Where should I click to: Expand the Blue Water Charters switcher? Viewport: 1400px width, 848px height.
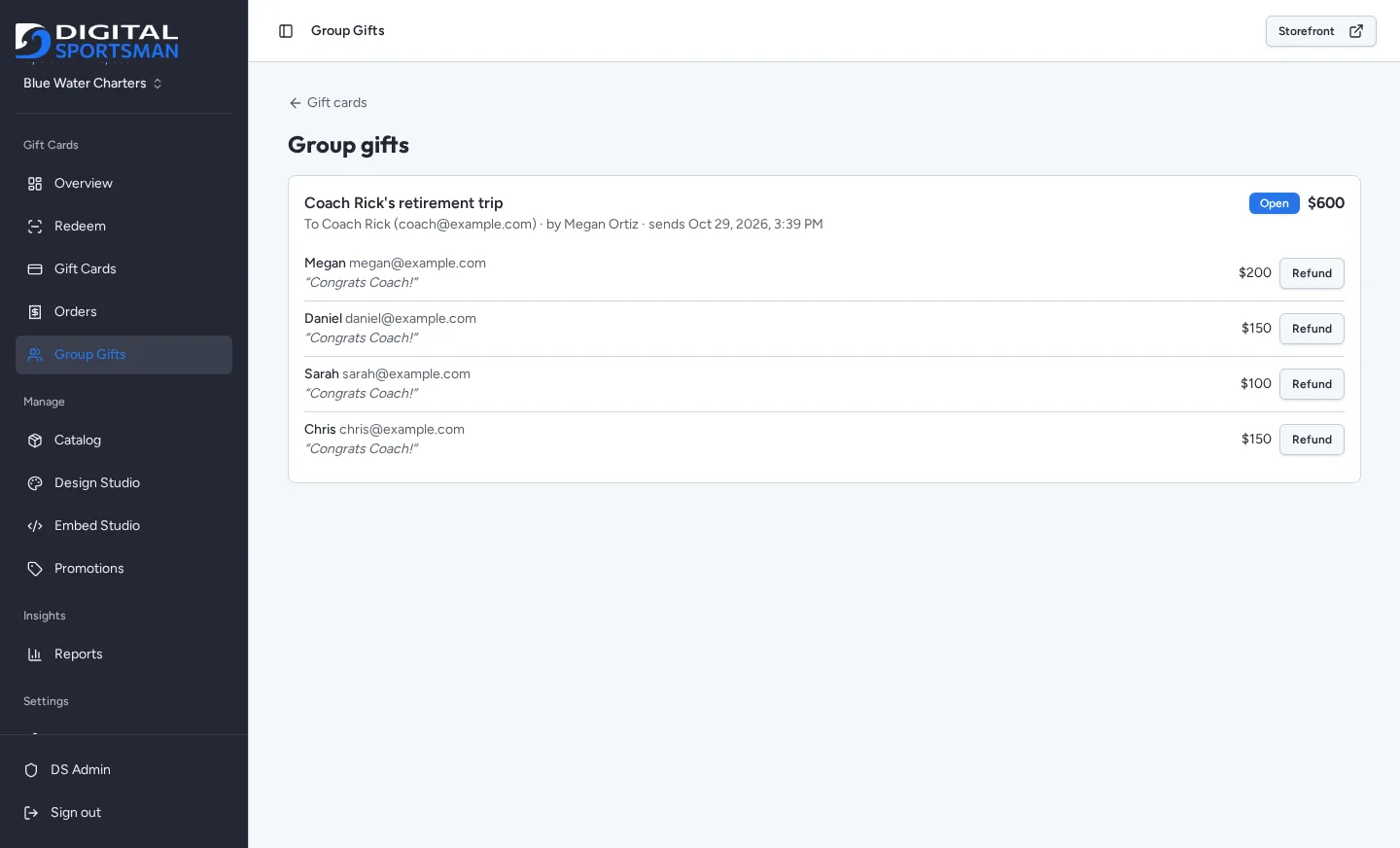[93, 84]
